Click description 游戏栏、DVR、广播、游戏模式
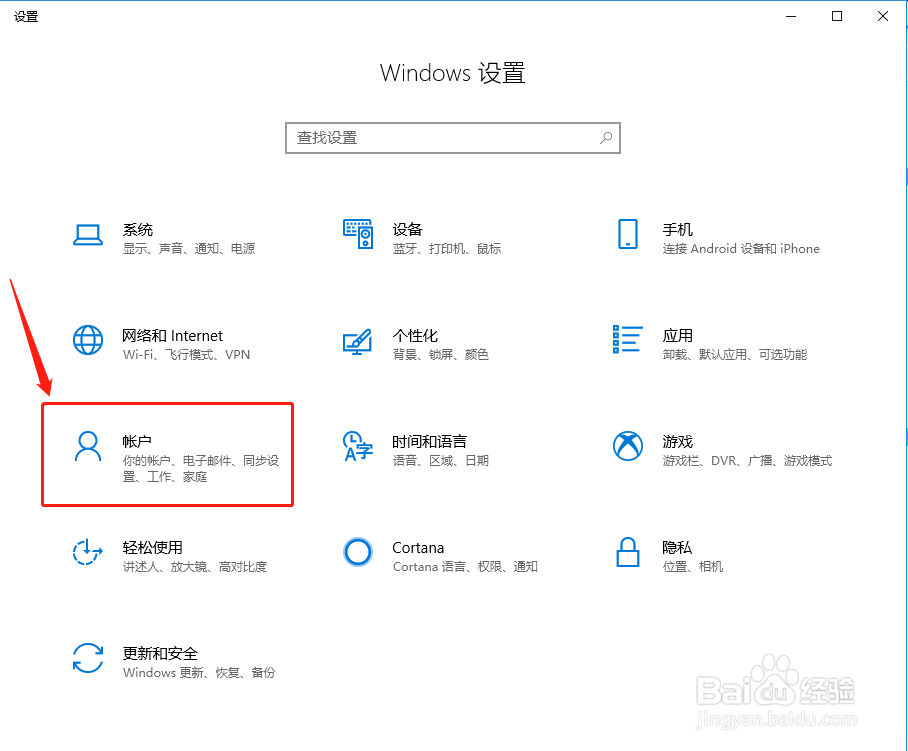The width and height of the screenshot is (908, 751). pos(748,461)
